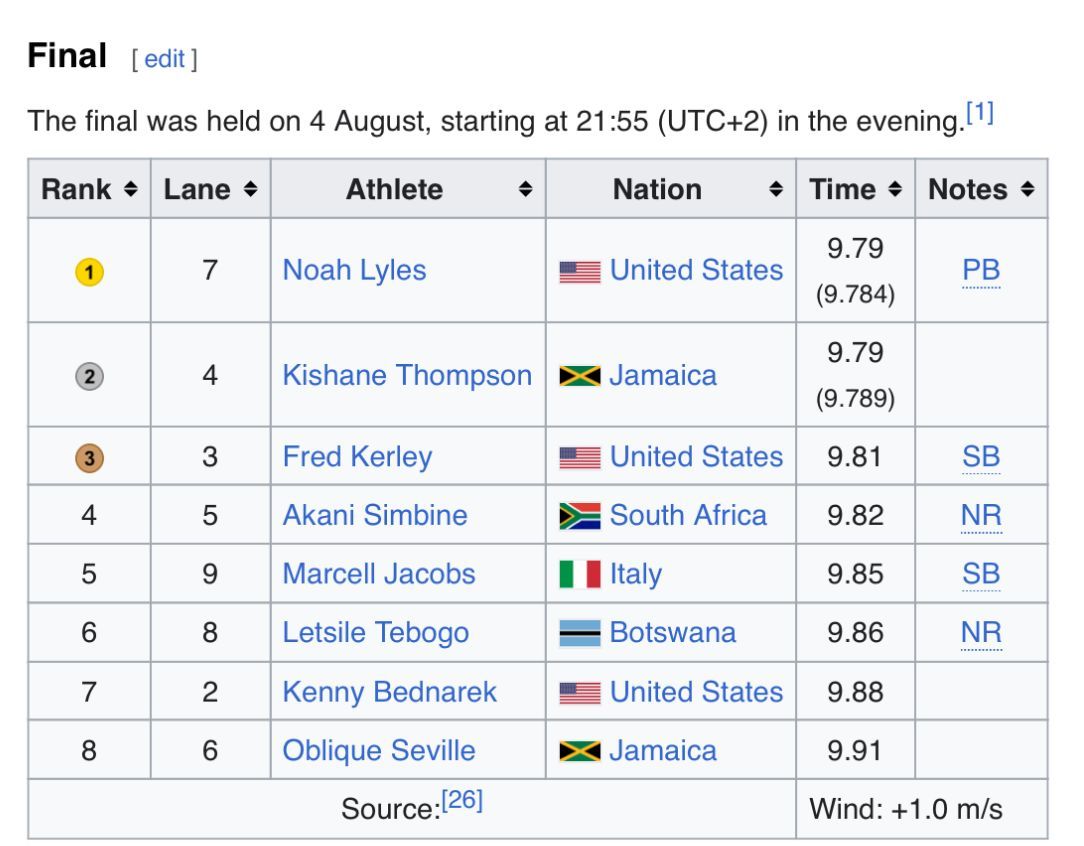The height and width of the screenshot is (846, 1084).
Task: Click the Italy flag icon
Action: point(580,575)
